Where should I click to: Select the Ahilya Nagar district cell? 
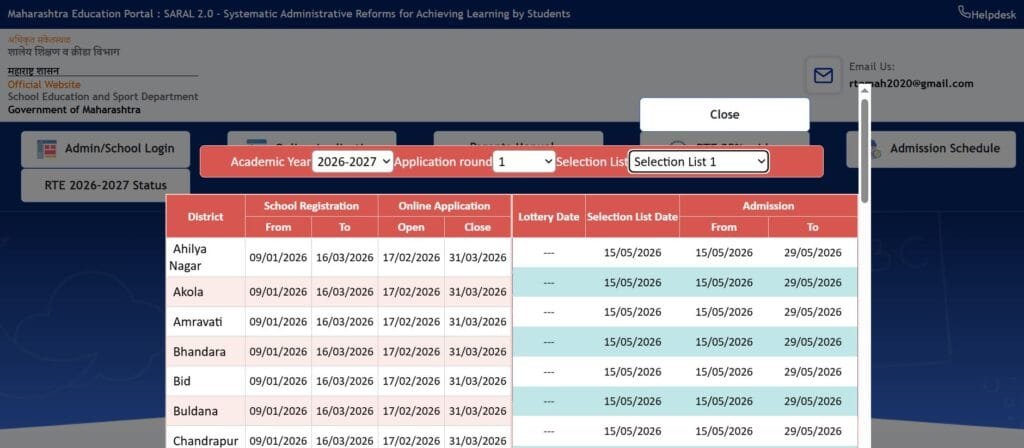206,257
